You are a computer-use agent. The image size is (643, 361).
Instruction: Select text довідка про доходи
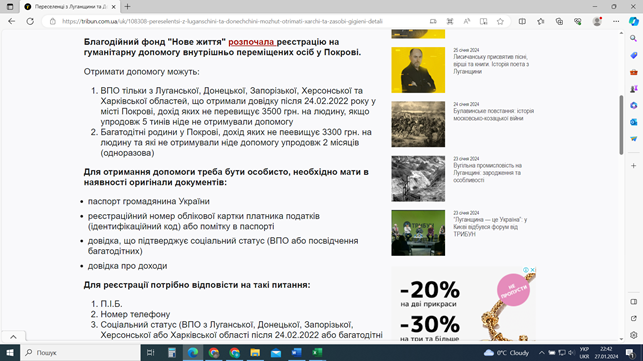pyautogui.click(x=128, y=266)
